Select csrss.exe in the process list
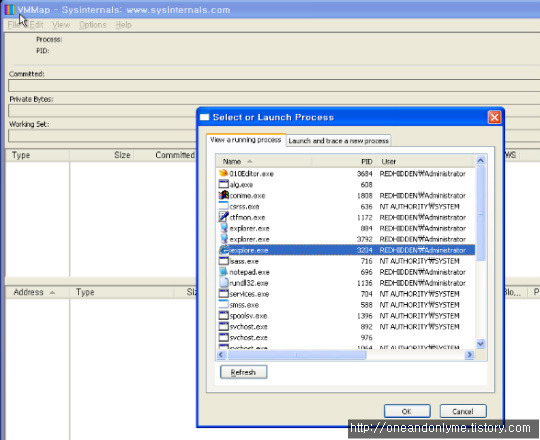This screenshot has width=540, height=440. pyautogui.click(x=244, y=207)
